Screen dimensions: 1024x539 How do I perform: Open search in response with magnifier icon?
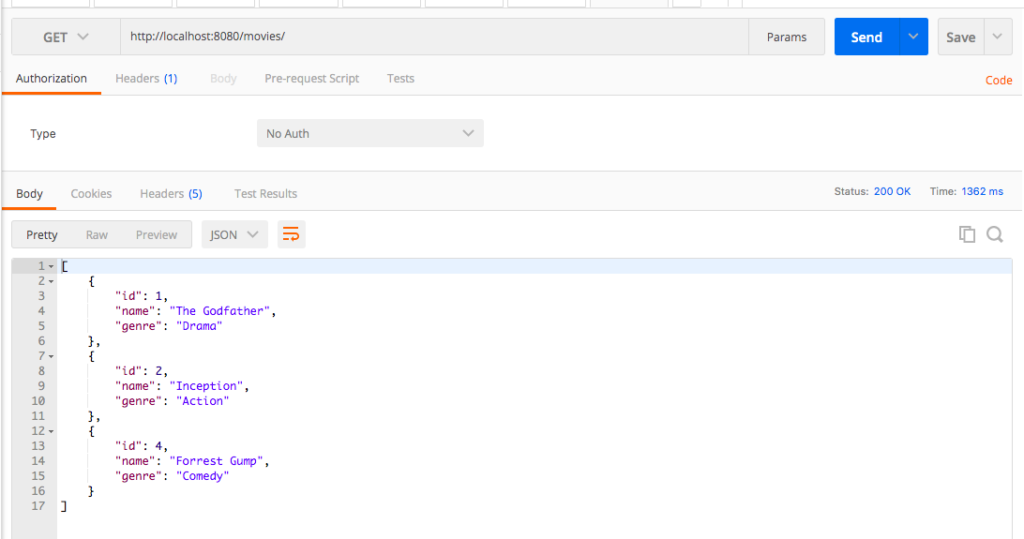[x=994, y=234]
